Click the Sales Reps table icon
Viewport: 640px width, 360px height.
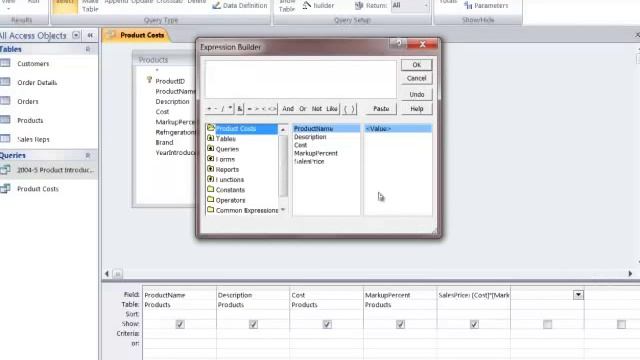(x=5, y=139)
